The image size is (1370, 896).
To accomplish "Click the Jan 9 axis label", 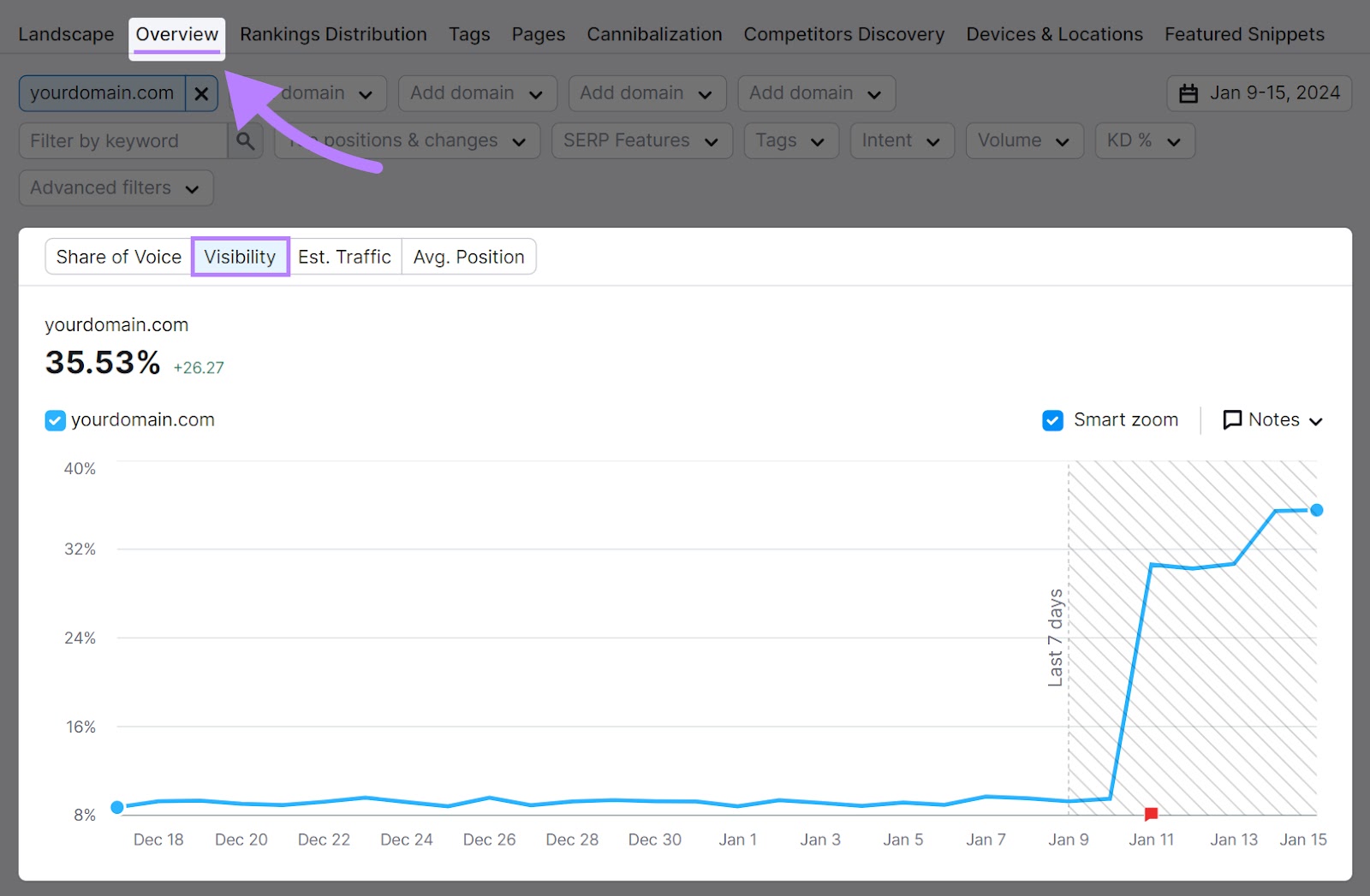I will [x=1069, y=840].
